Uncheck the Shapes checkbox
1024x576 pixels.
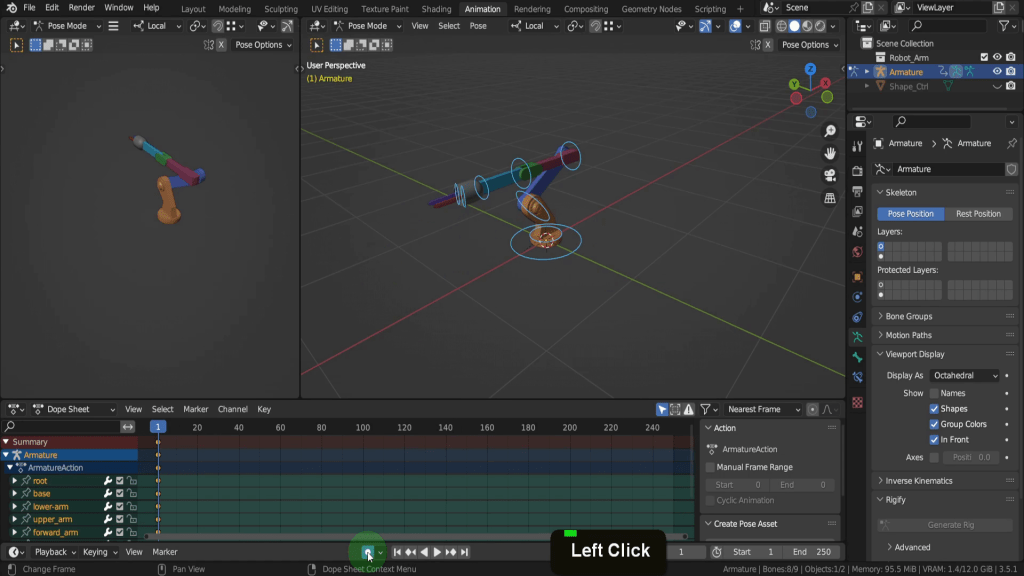pyautogui.click(x=935, y=409)
